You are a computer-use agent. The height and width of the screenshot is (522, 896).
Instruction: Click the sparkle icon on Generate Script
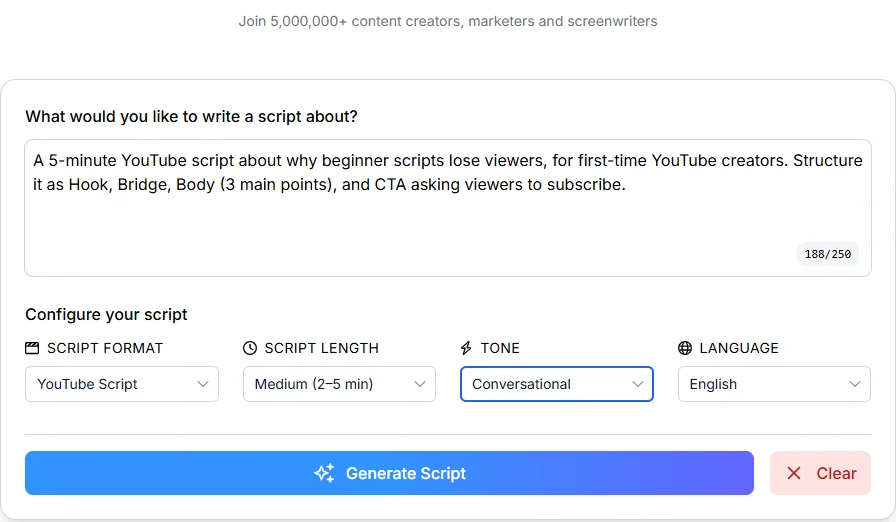click(x=324, y=473)
